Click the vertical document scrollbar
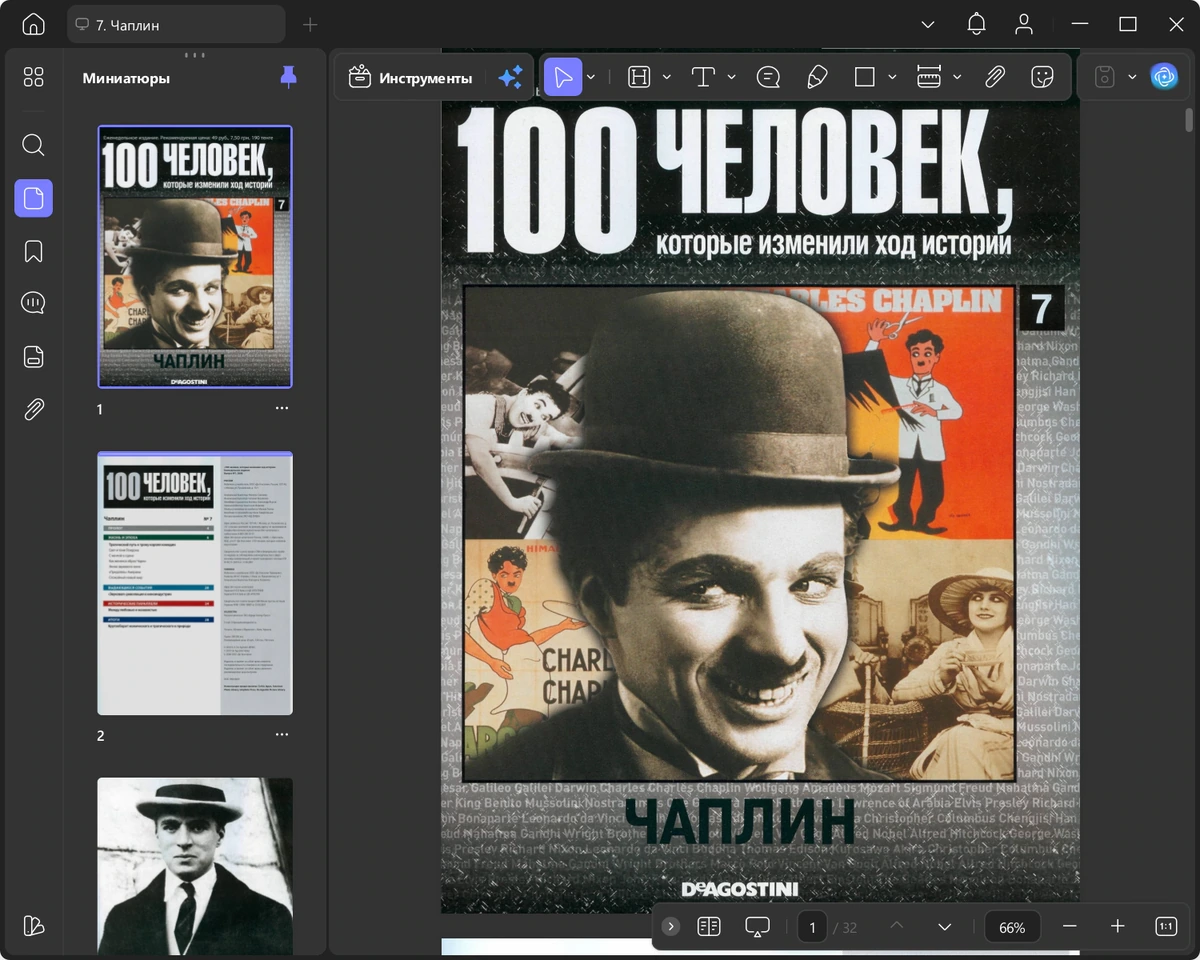The width and height of the screenshot is (1200, 960). 1189,119
